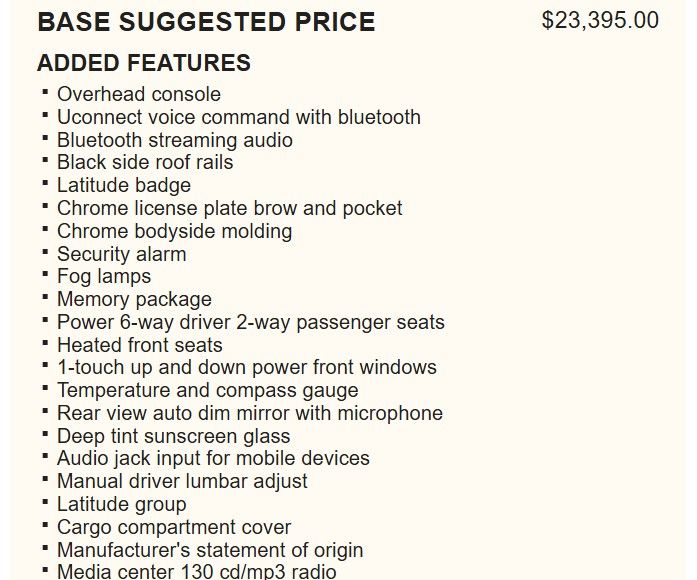The image size is (697, 580).
Task: Select Chrome license plate brow and pocket
Action: [x=230, y=208]
